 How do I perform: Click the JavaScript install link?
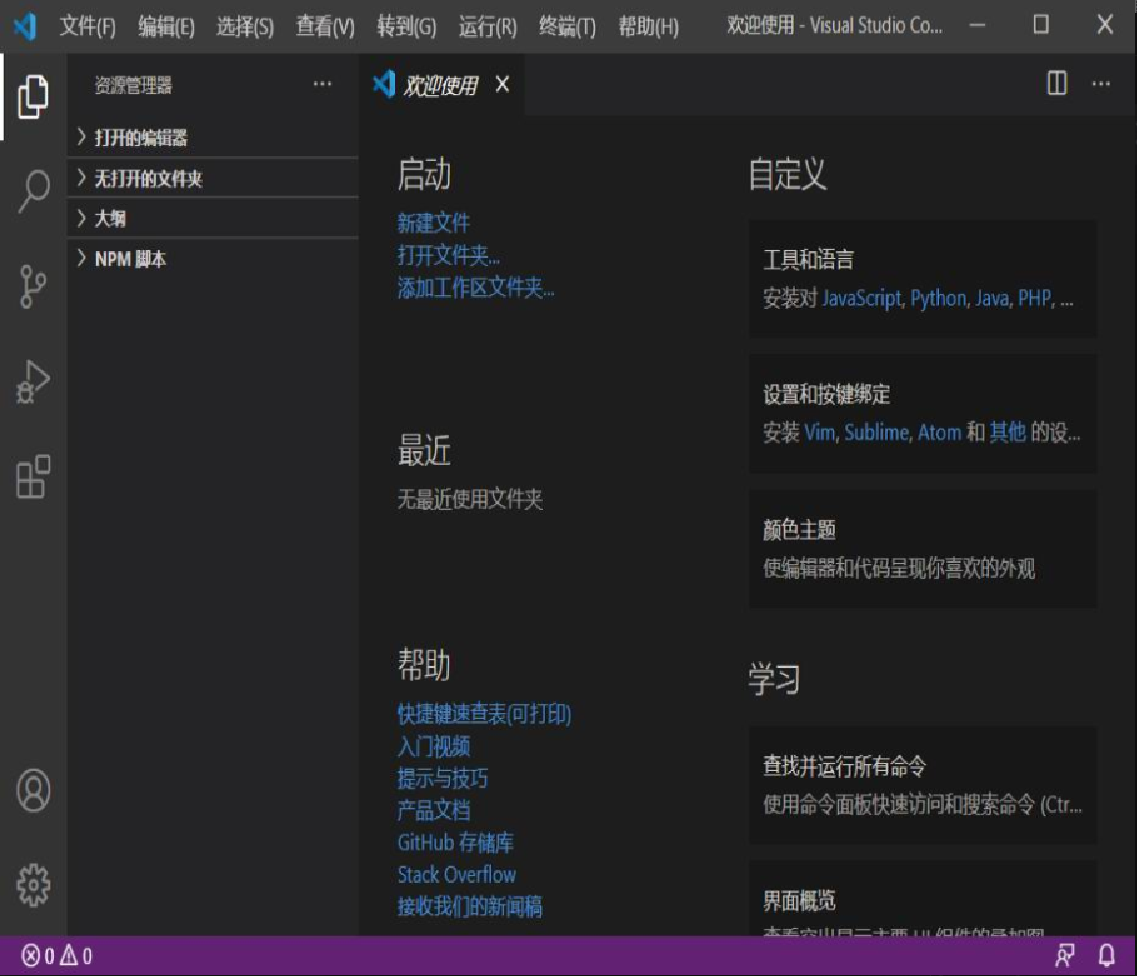coord(862,298)
